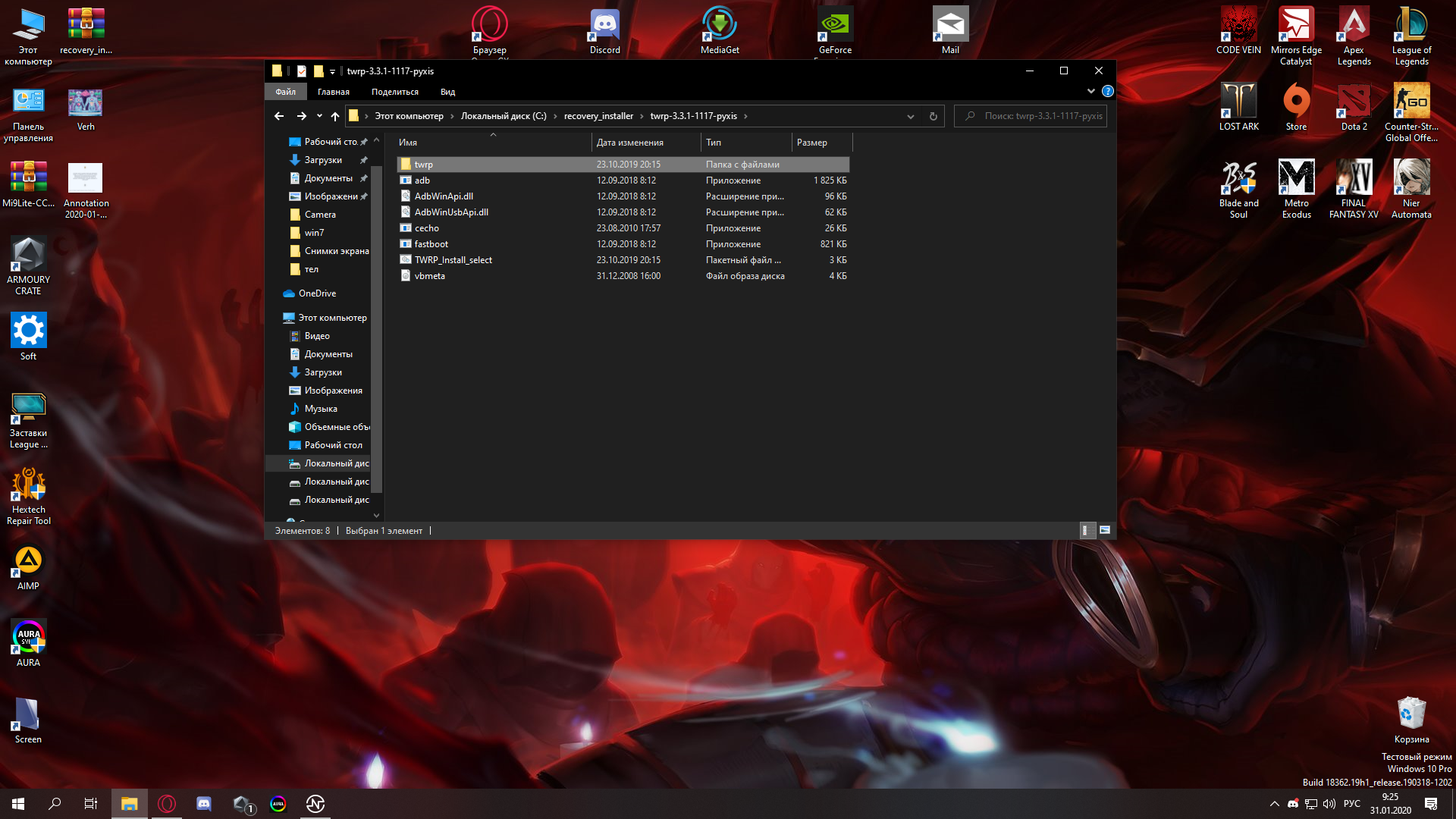
Task: Open notification center in system tray
Action: [1431, 804]
